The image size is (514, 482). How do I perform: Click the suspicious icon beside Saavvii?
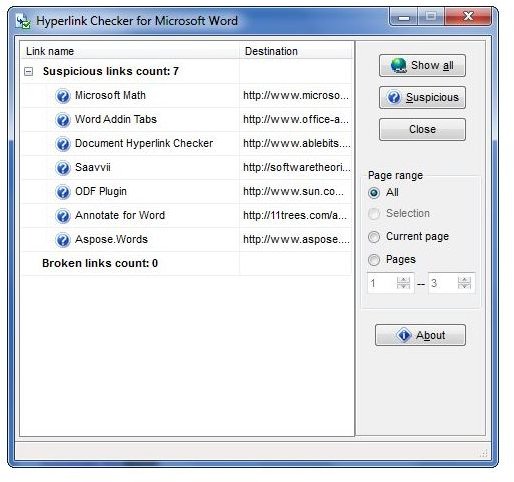(x=63, y=168)
